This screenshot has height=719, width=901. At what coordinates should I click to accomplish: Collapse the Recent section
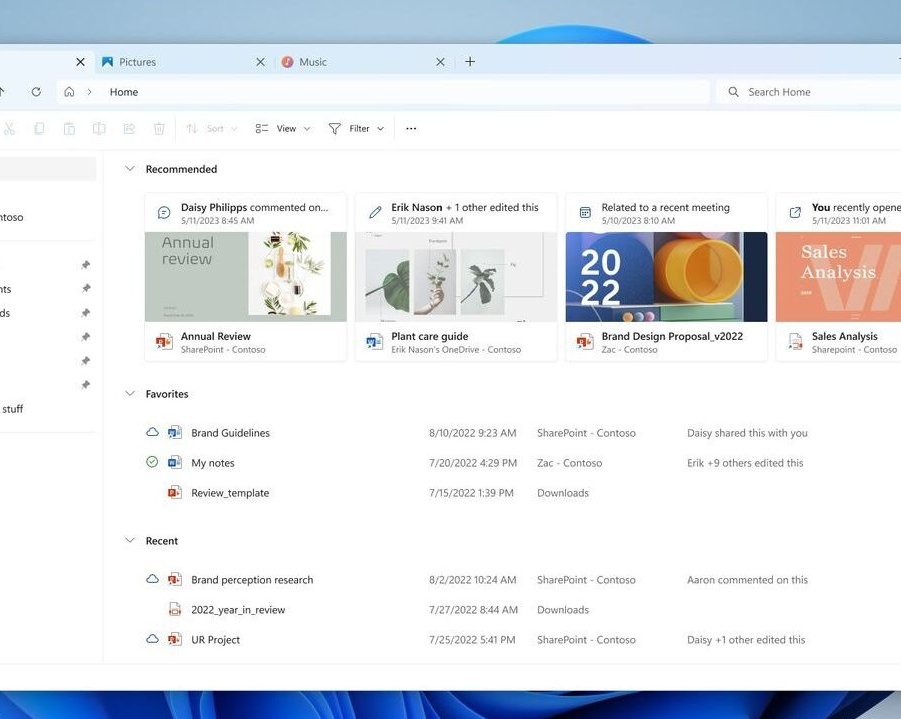(x=130, y=541)
